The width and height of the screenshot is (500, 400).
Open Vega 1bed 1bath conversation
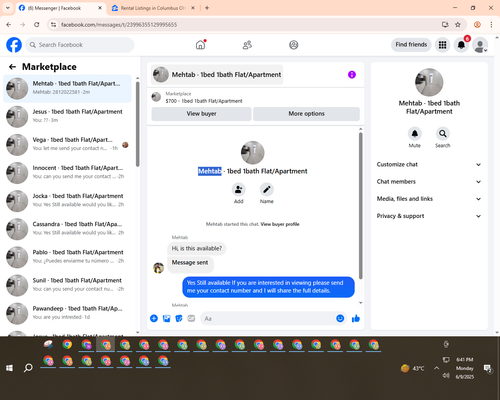67,145
